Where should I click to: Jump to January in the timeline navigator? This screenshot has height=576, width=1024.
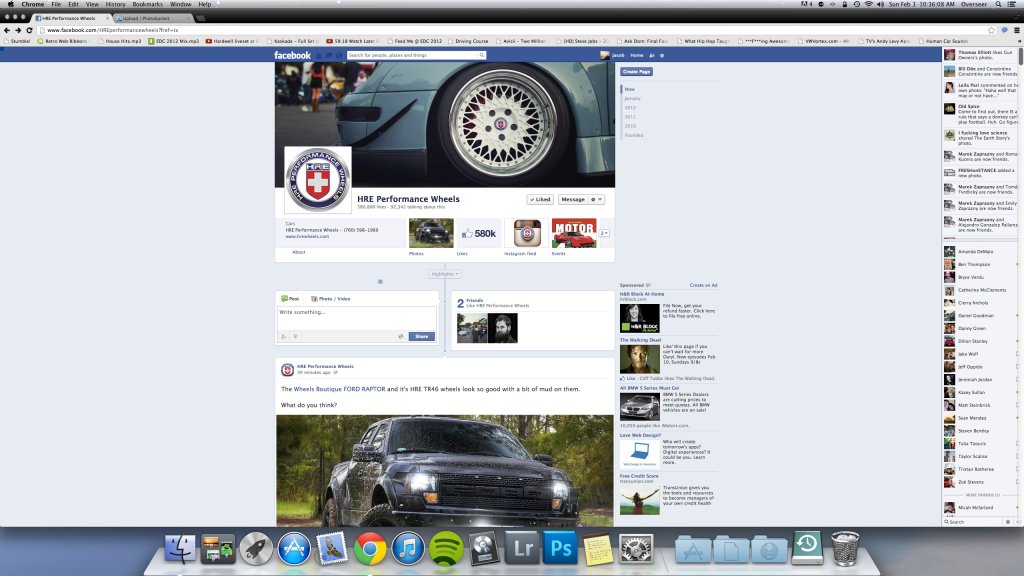[632, 99]
